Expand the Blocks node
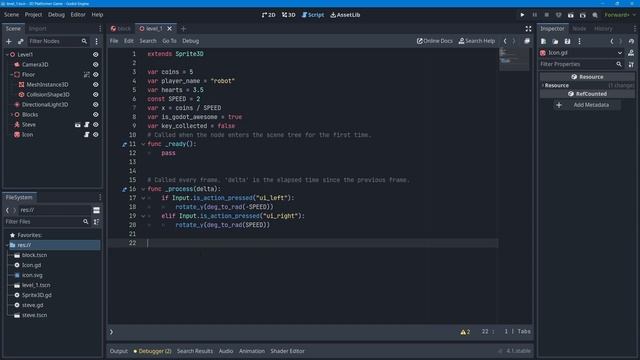The width and height of the screenshot is (640, 360). [x=11, y=115]
